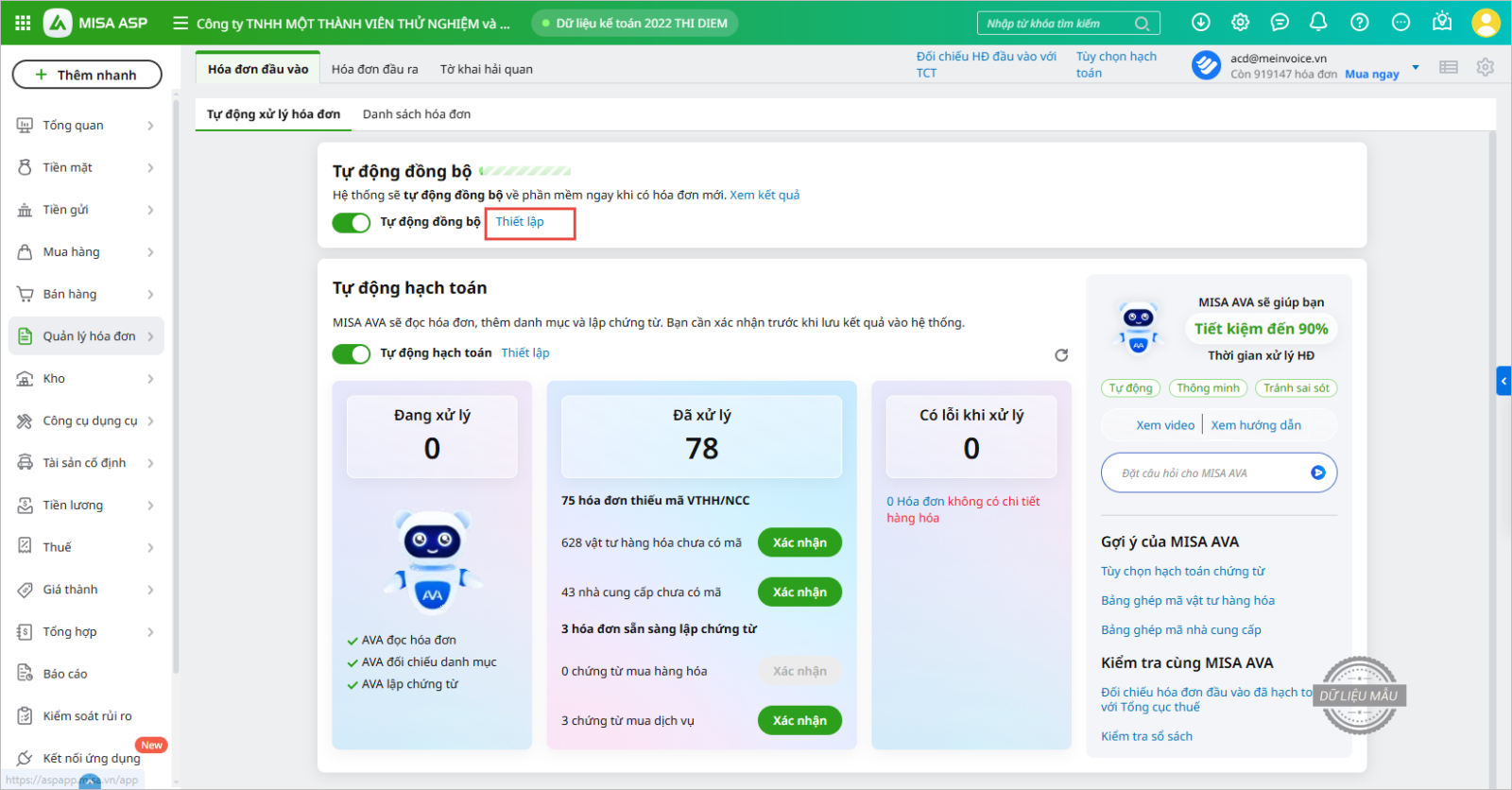
Task: Open the app grid launcher icon
Action: [x=23, y=23]
